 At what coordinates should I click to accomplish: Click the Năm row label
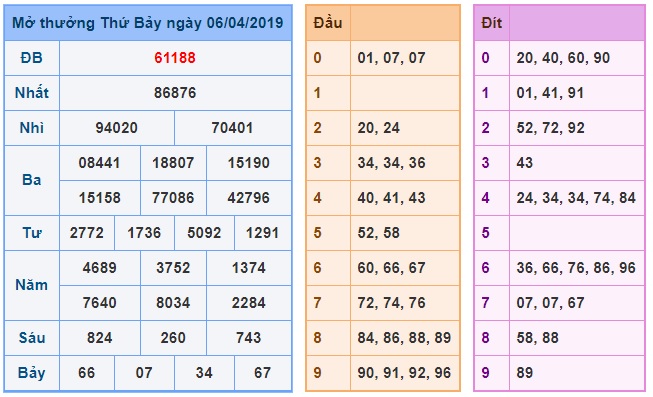pos(32,285)
